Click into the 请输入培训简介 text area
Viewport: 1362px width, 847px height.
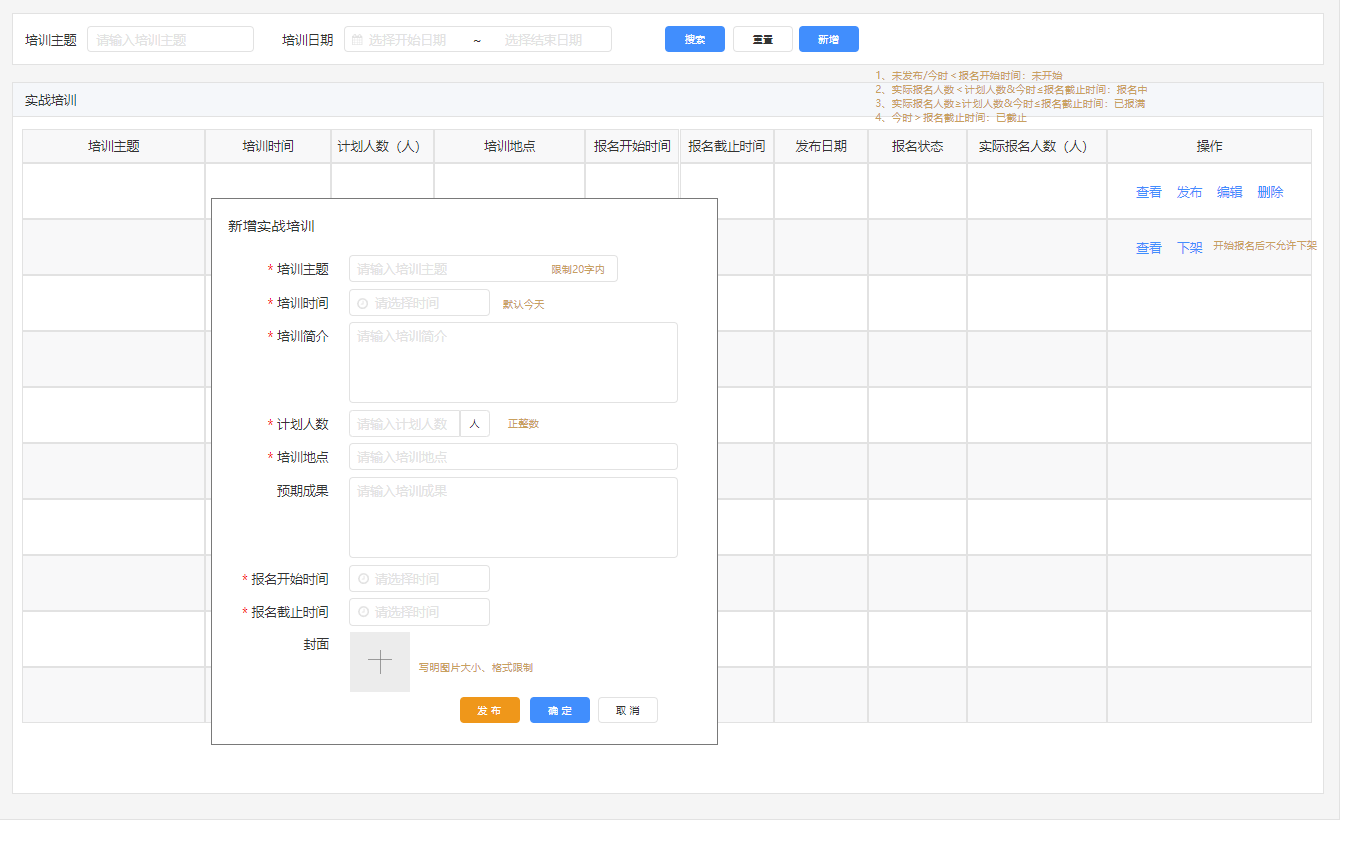click(513, 362)
